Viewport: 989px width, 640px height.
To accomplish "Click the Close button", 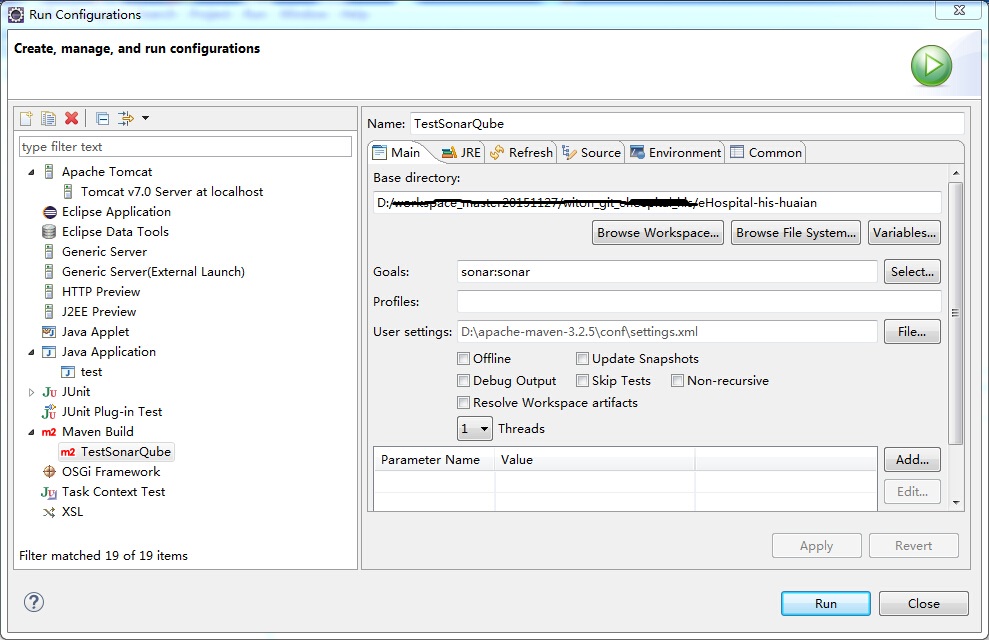I will (x=923, y=603).
